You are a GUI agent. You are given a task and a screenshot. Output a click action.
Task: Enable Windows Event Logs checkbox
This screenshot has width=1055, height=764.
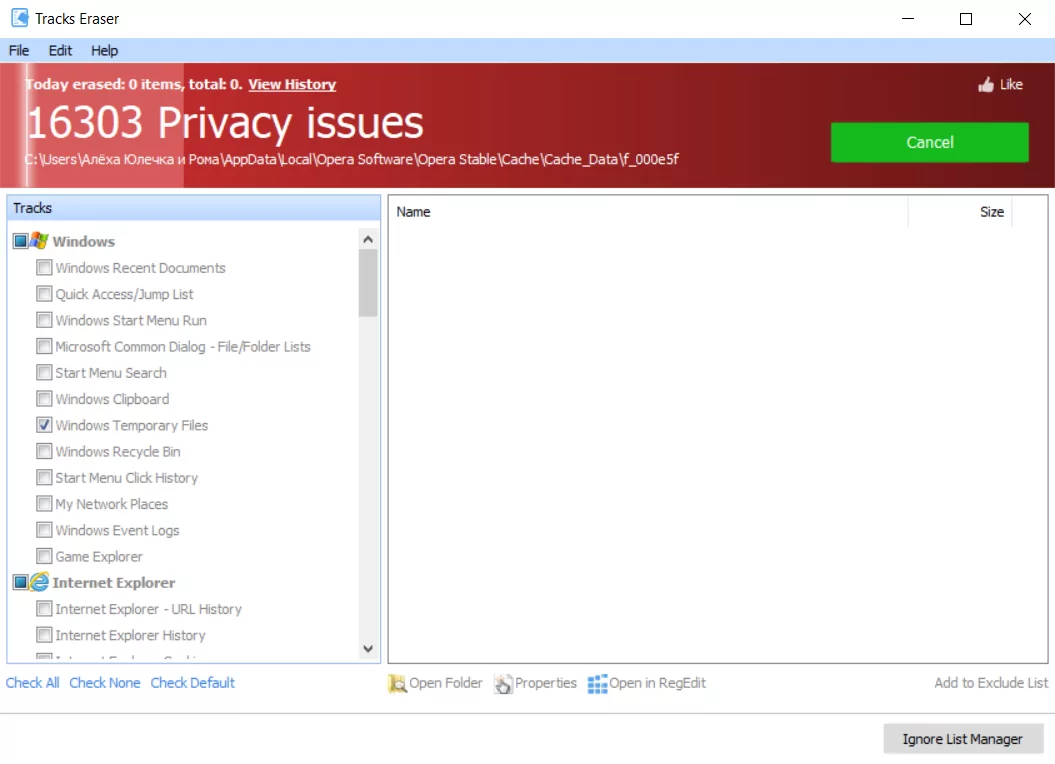[x=44, y=530]
